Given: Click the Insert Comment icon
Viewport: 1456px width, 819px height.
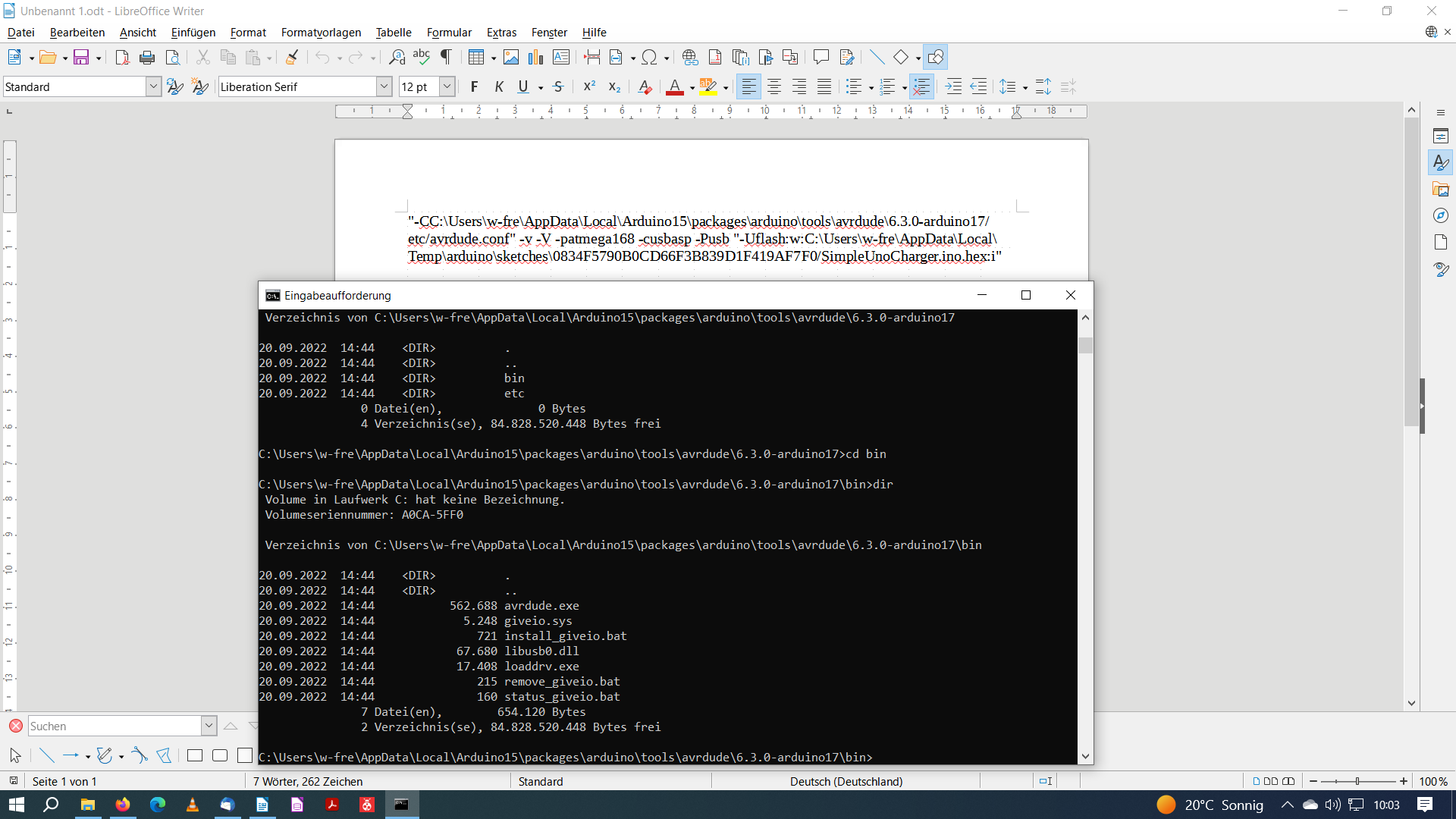Looking at the screenshot, I should (821, 57).
